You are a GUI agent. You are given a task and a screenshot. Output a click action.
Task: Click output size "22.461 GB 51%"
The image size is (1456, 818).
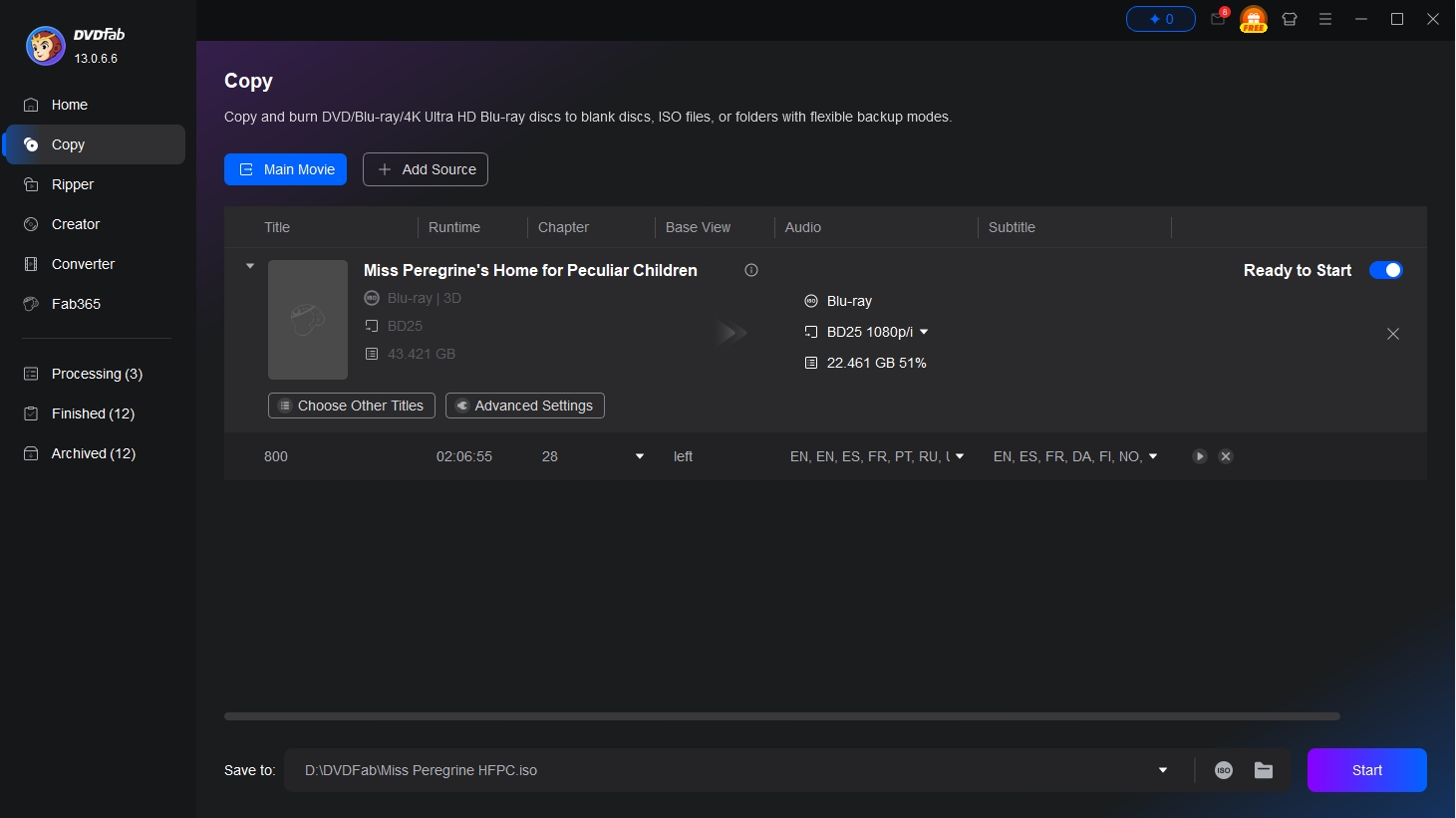click(x=877, y=363)
